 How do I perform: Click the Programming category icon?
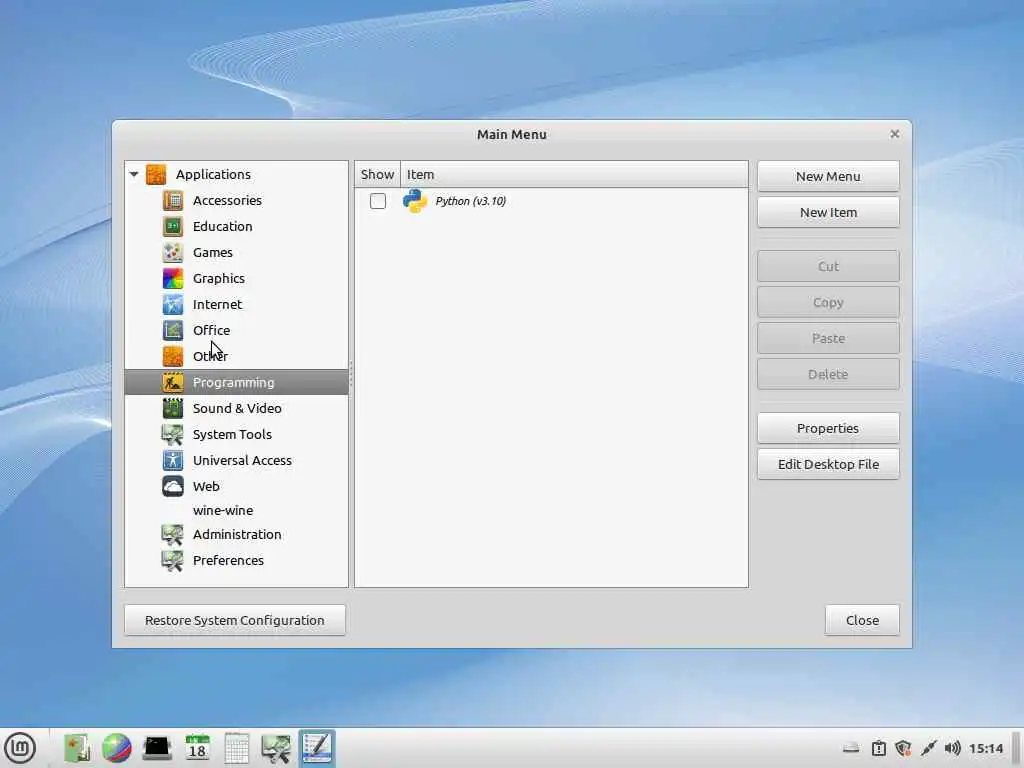point(172,382)
